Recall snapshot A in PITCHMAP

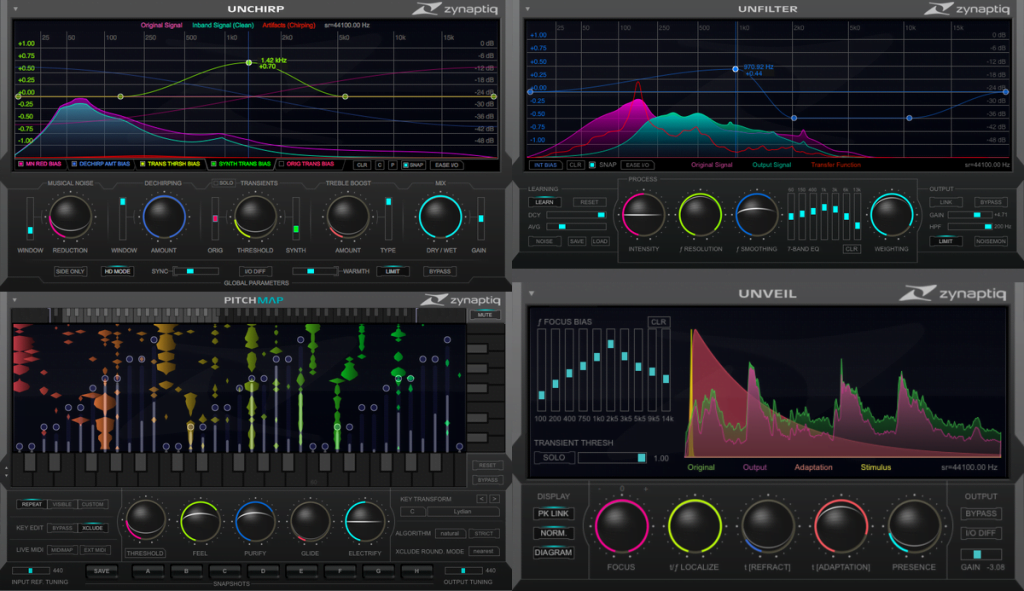[148, 571]
